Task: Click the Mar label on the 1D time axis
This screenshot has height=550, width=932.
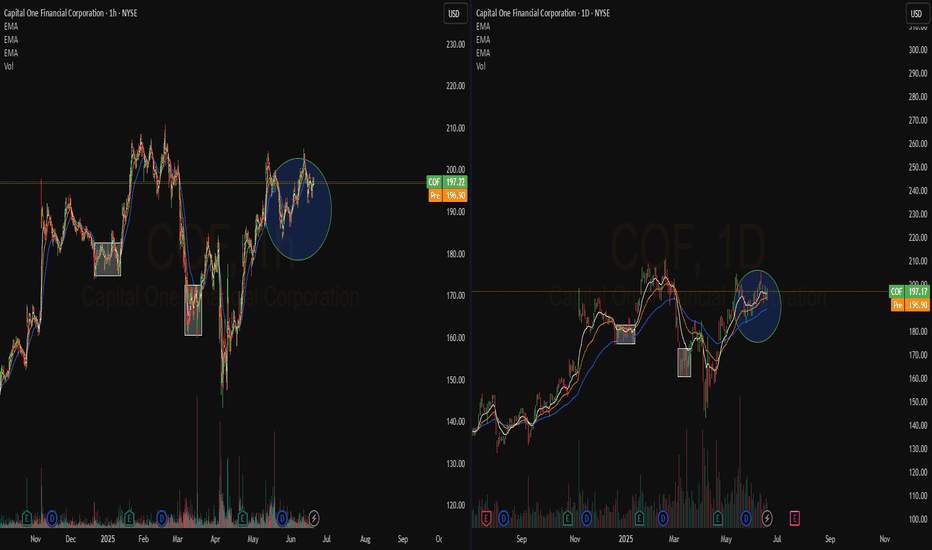Action: coord(673,539)
